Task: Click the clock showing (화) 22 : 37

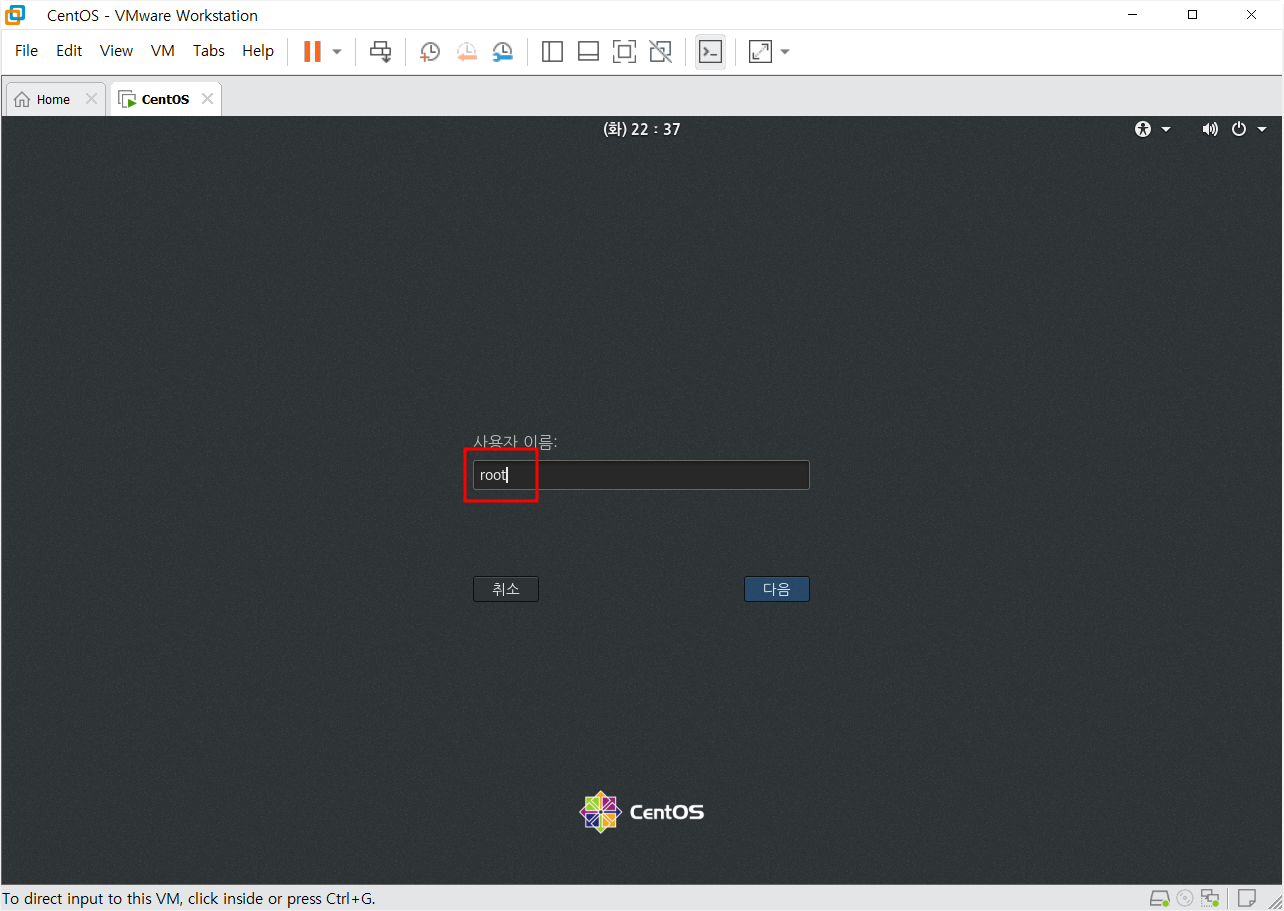Action: click(642, 129)
